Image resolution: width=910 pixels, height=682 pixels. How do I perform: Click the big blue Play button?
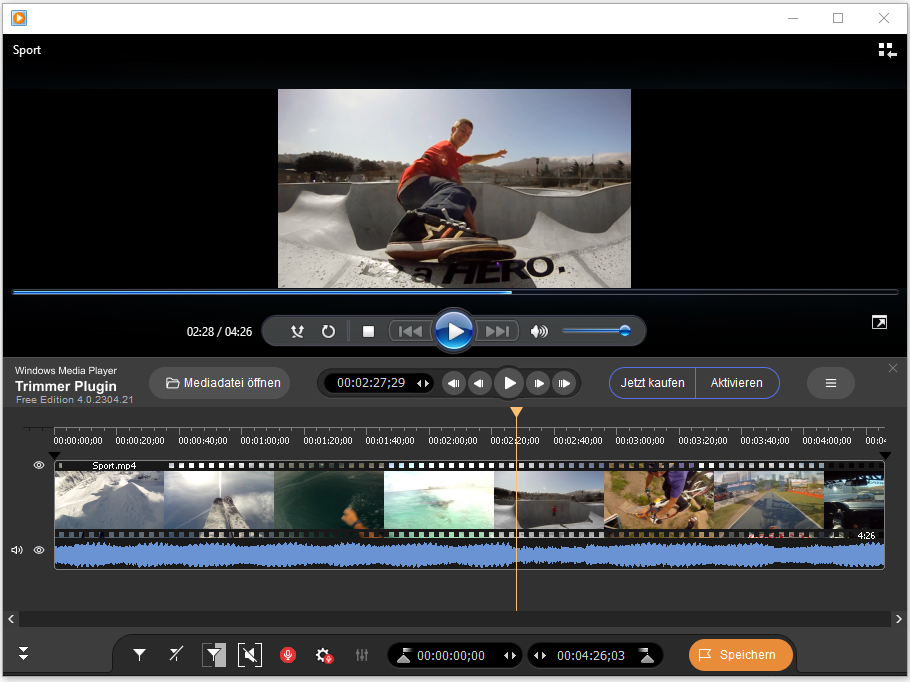[x=454, y=331]
